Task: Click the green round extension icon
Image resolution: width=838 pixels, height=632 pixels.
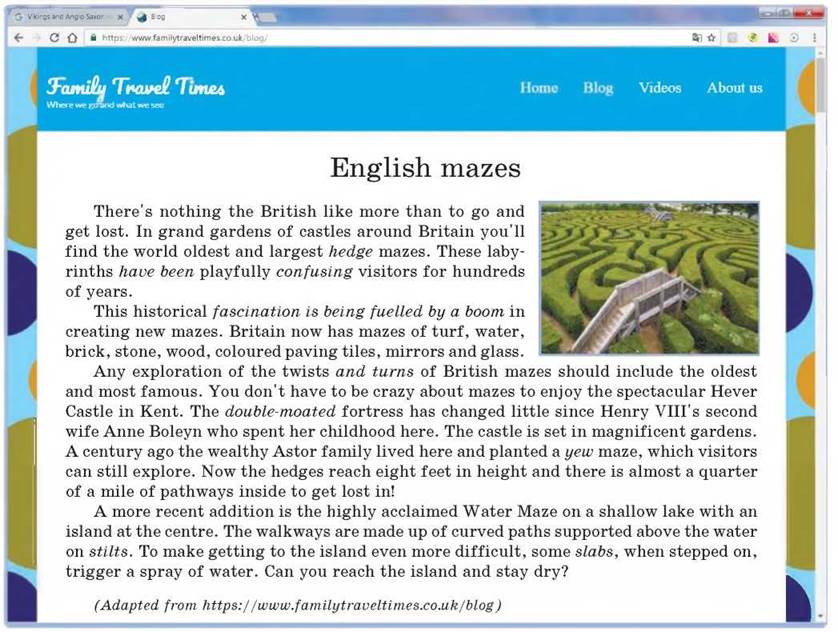Action: click(753, 38)
